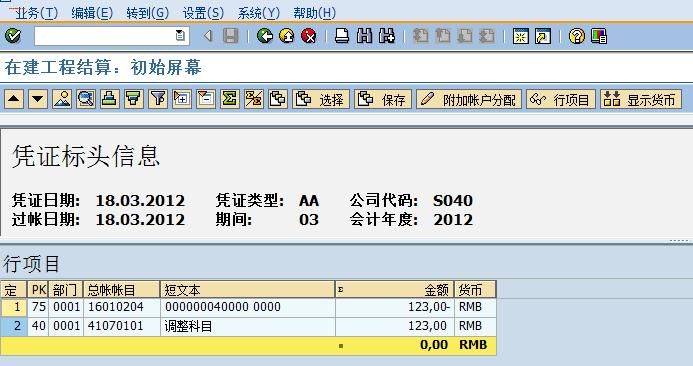Click the small grey left-triangle beside the command field
Image resolution: width=693 pixels, height=366 pixels.
point(208,36)
